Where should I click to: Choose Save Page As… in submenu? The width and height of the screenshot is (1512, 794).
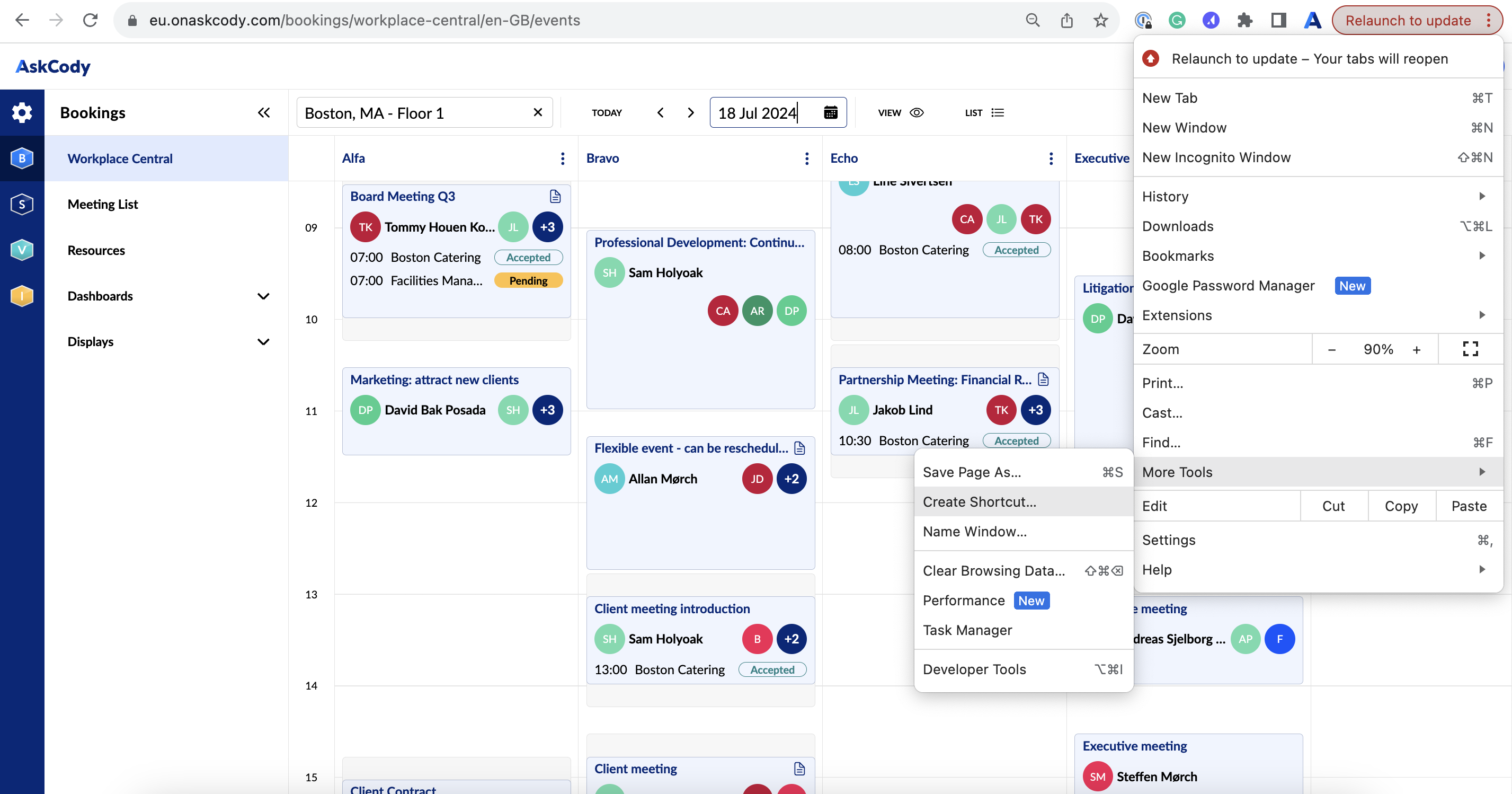tap(1023, 472)
